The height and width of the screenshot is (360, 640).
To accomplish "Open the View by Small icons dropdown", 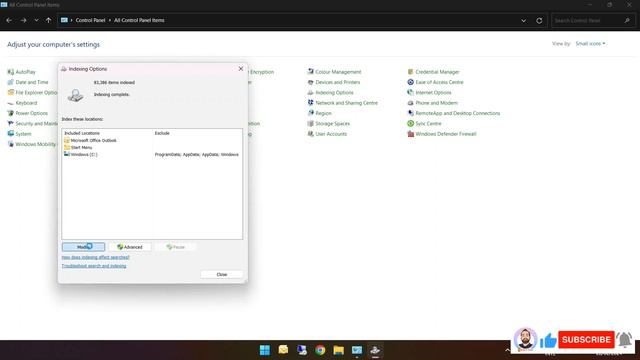I will point(590,44).
